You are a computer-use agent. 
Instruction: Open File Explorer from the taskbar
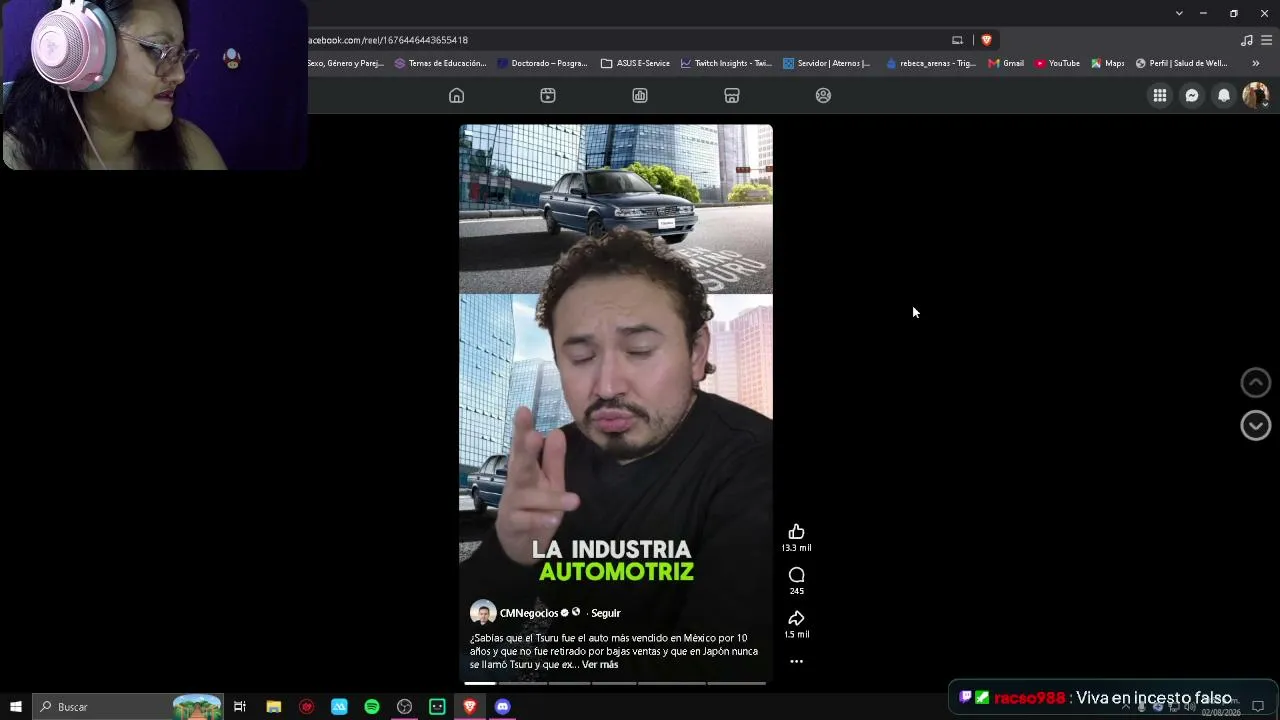click(273, 706)
